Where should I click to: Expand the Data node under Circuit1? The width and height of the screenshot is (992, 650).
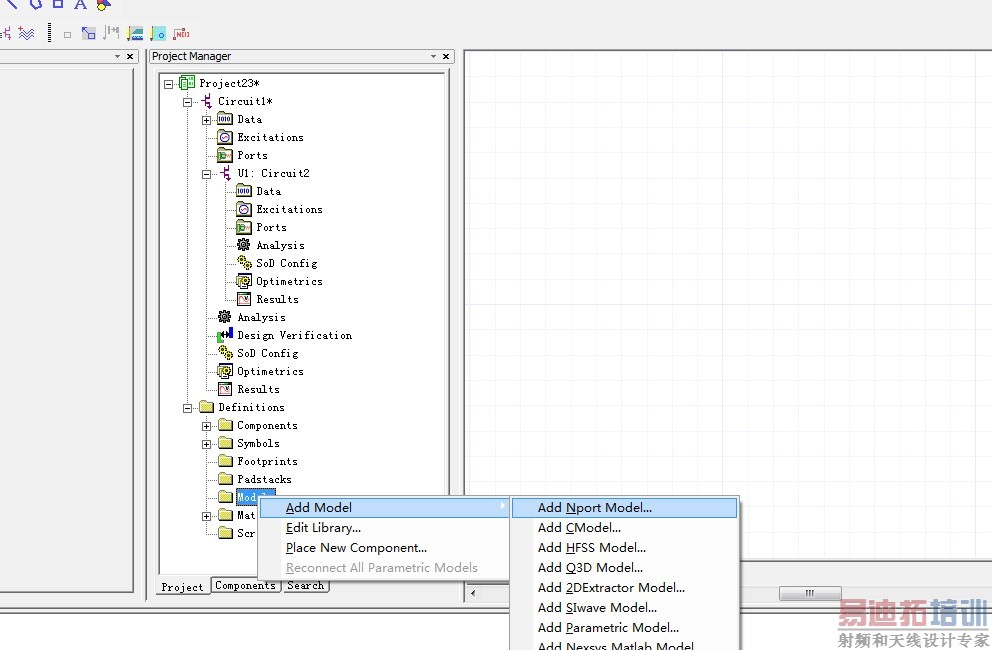[x=206, y=120]
